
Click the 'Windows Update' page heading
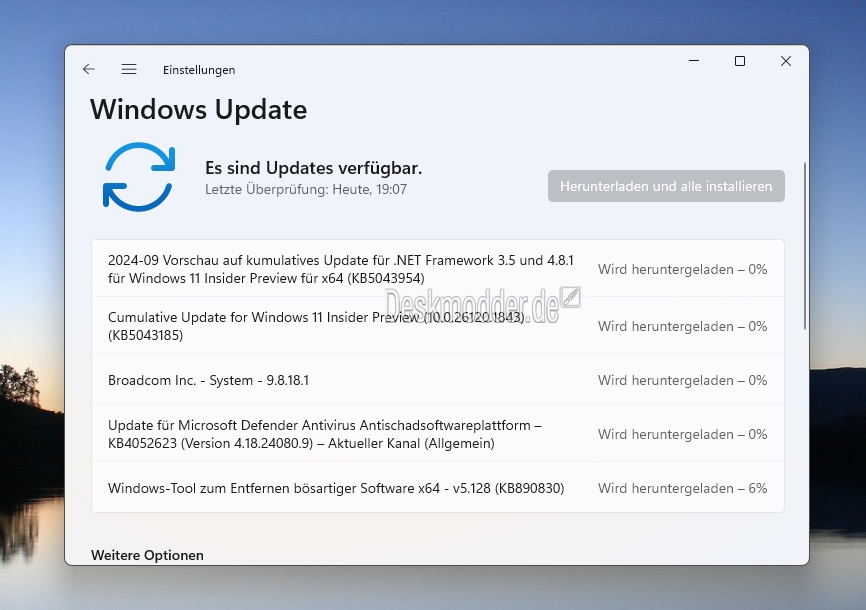(x=198, y=109)
